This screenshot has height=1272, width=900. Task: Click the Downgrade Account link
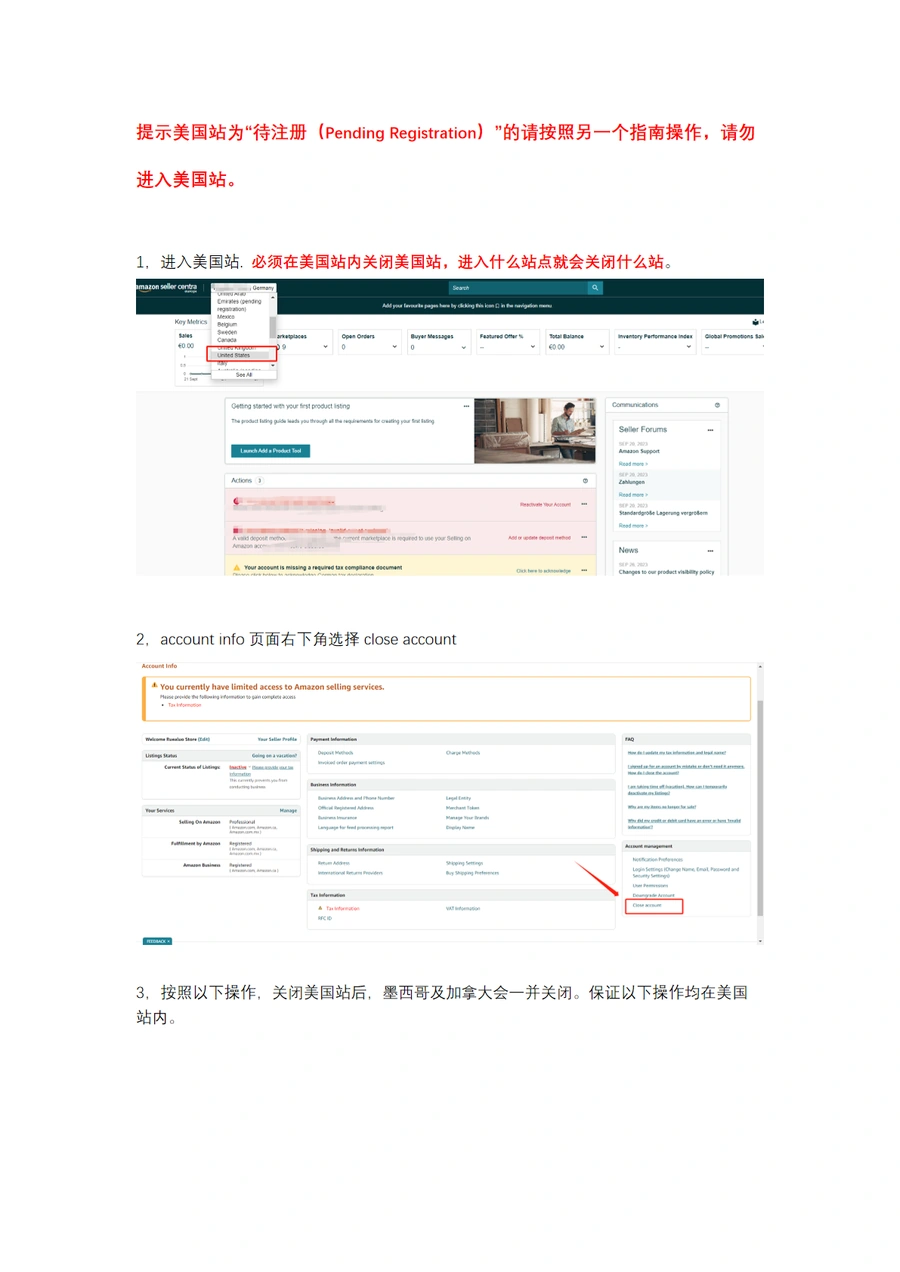point(654,895)
